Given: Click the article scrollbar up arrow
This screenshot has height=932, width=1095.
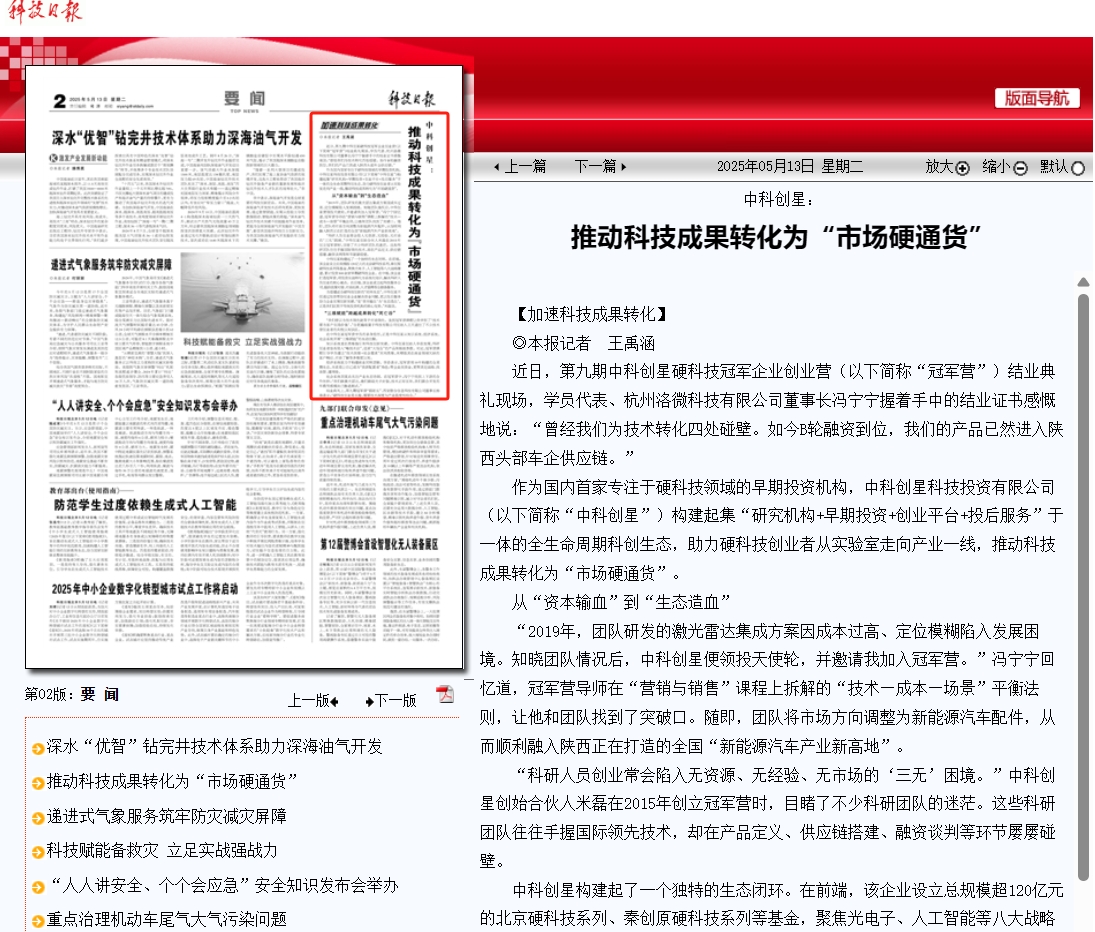Looking at the screenshot, I should click(x=1083, y=282).
